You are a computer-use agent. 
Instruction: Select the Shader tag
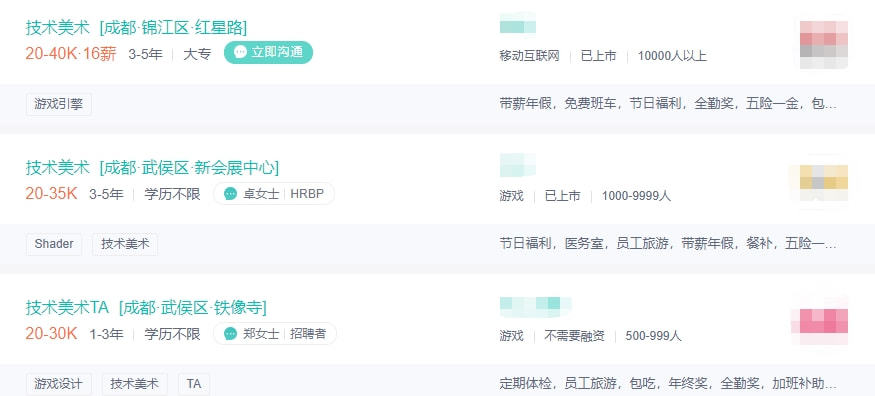[54, 244]
